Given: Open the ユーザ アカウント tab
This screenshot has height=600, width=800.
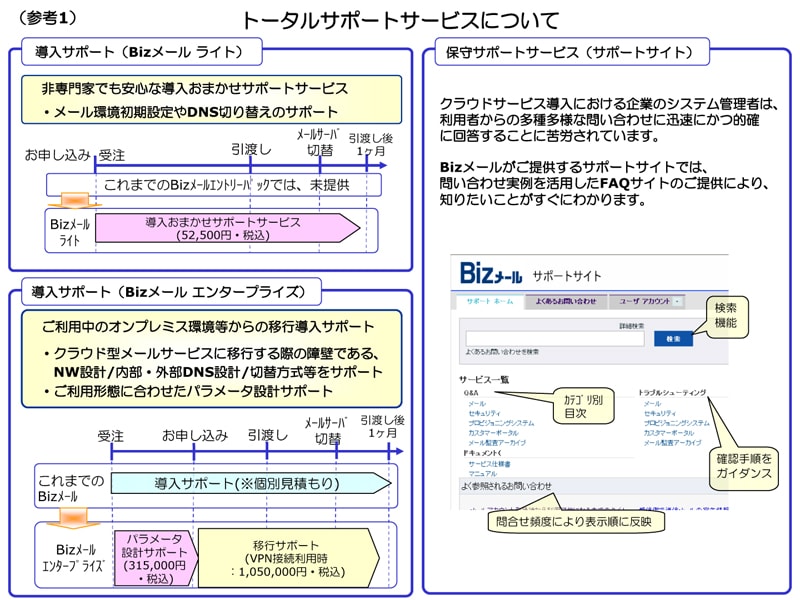Looking at the screenshot, I should (647, 302).
